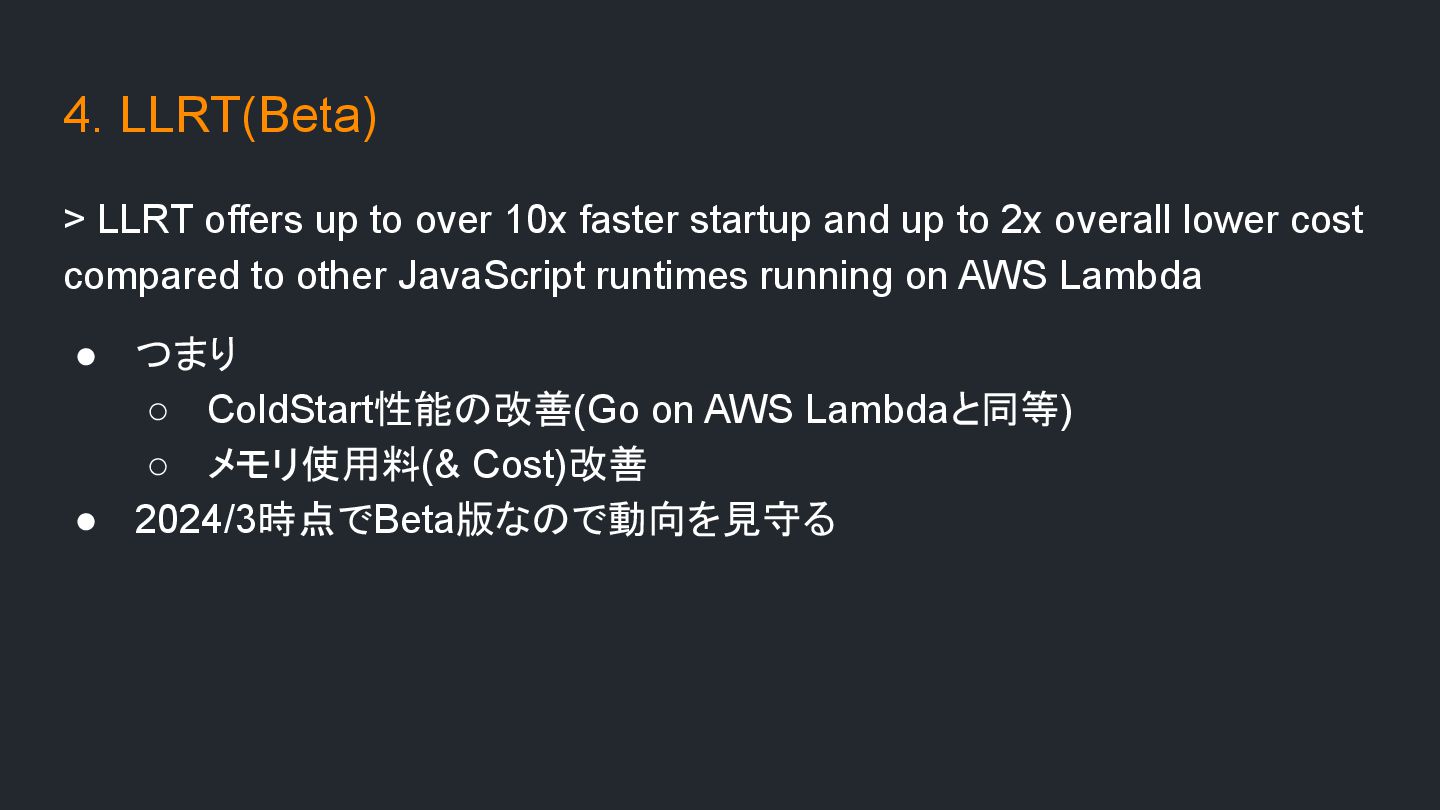
Task: Click the ">" quote marker before LLRT offers
Action: pyautogui.click(x=74, y=220)
